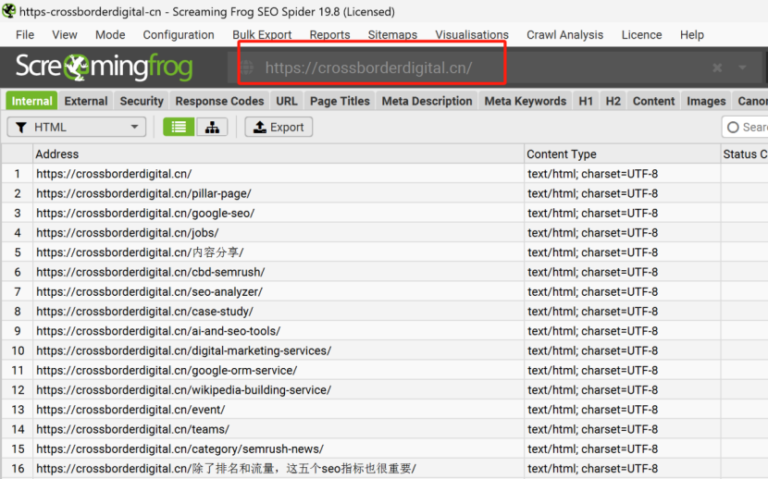Switch to list view icon
768x479 pixels.
pos(179,127)
